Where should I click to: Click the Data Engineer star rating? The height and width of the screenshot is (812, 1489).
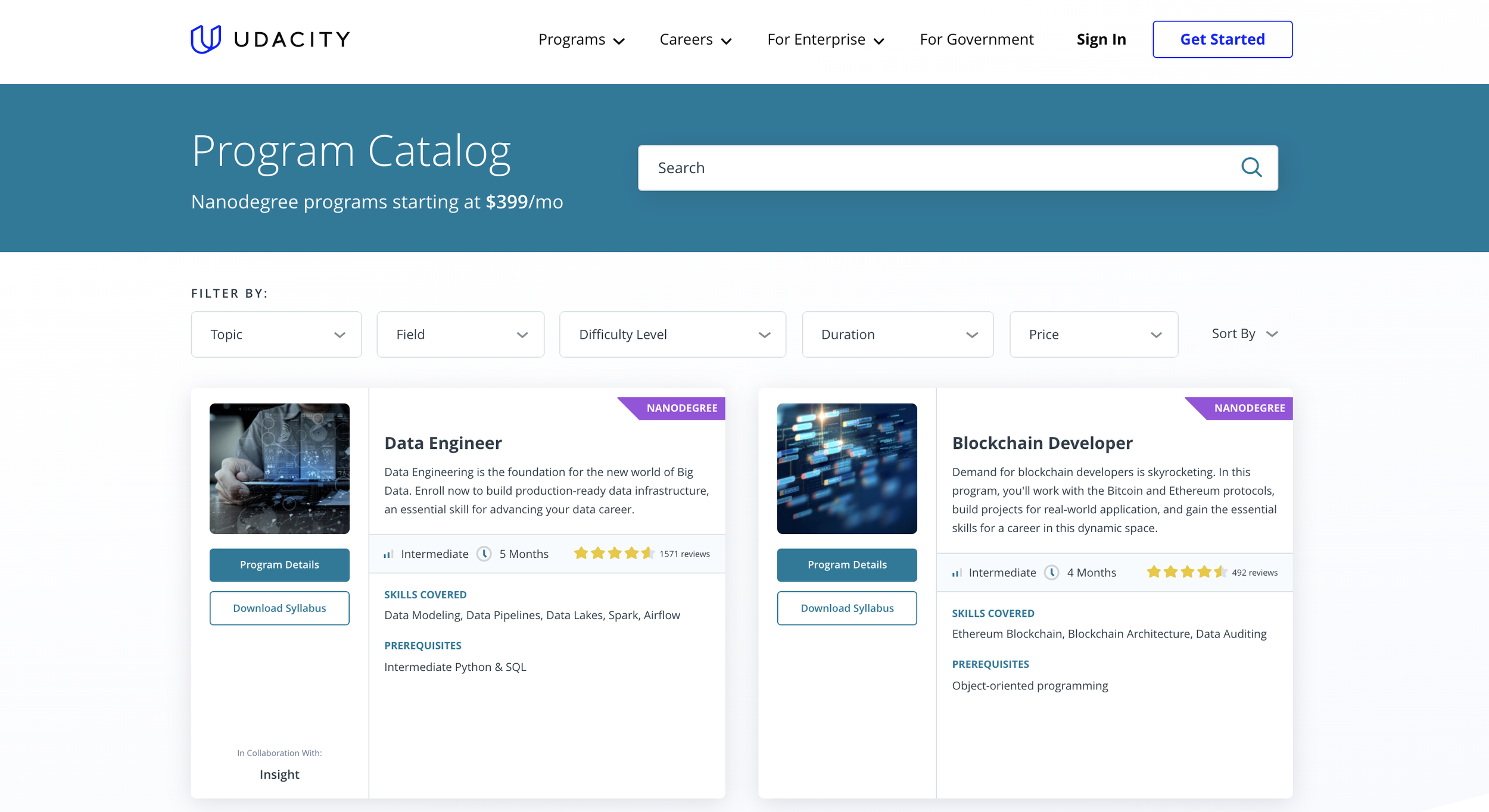coord(614,554)
